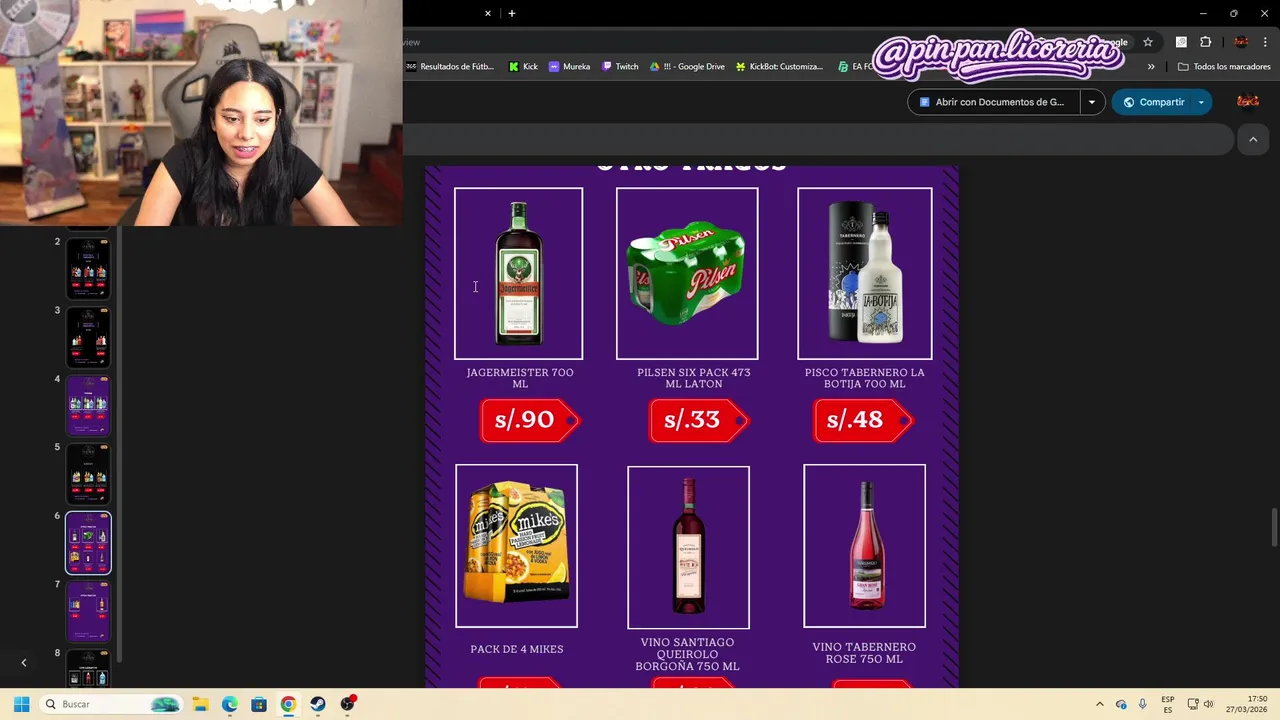Select page 5 thumbnail
Screen dimensions: 1280x720
pos(88,474)
